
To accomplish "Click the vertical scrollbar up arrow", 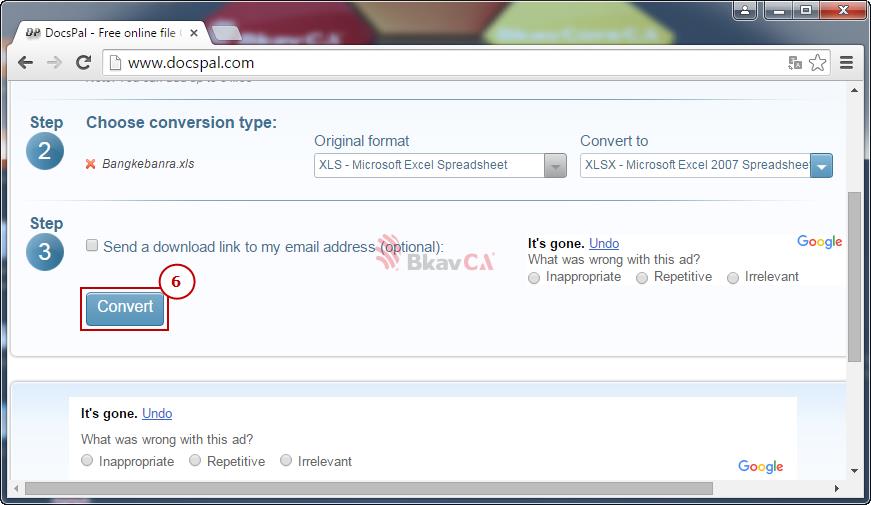I will [x=854, y=90].
